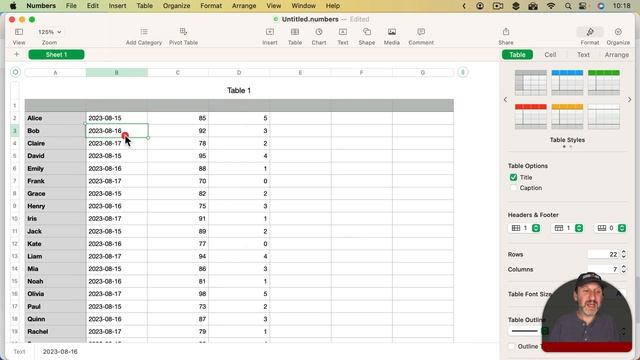Toggle the Format inspector panel
This screenshot has height=360, width=640.
[590, 32]
